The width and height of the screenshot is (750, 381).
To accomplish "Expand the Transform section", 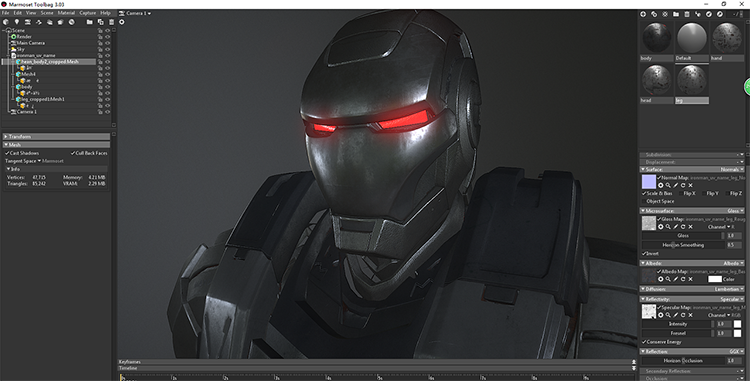I will tap(56, 137).
